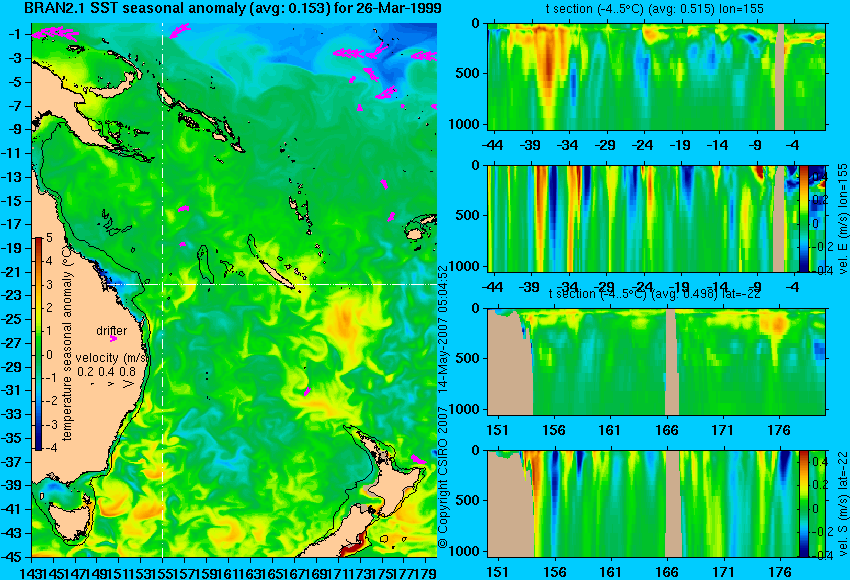Click the magenta drifter legend marker below 'drifter'
This screenshot has height=580, width=850.
[x=113, y=339]
